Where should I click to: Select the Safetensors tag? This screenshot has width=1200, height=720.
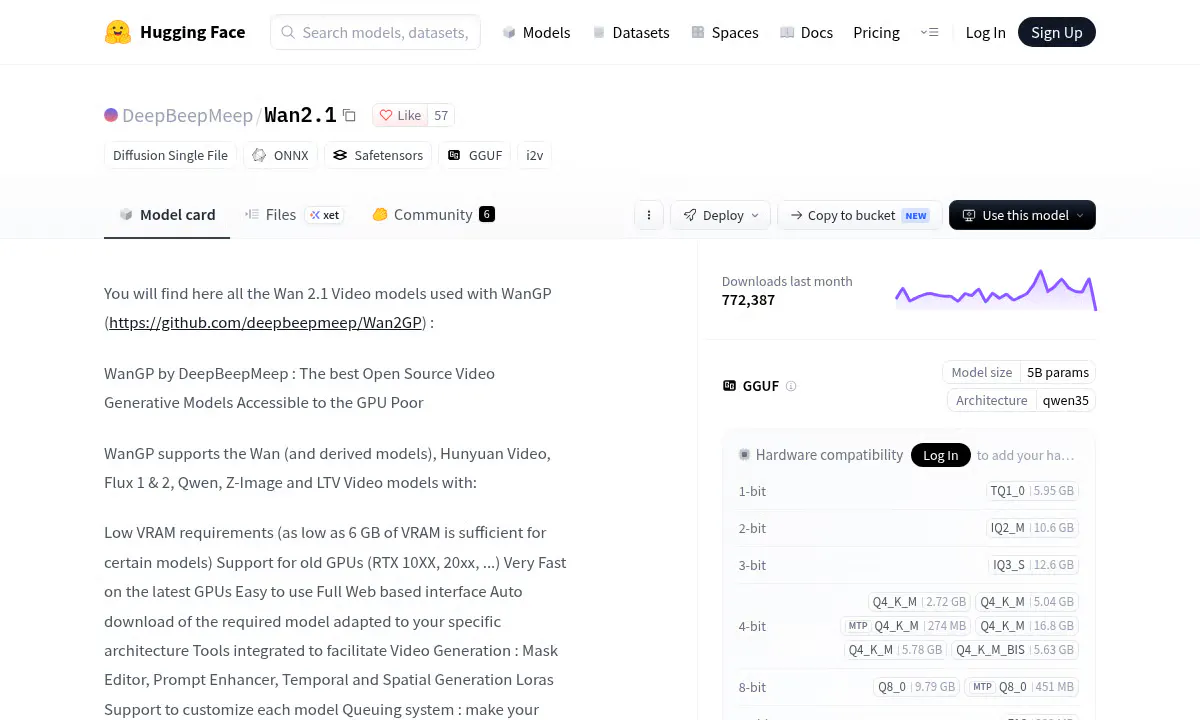378,155
